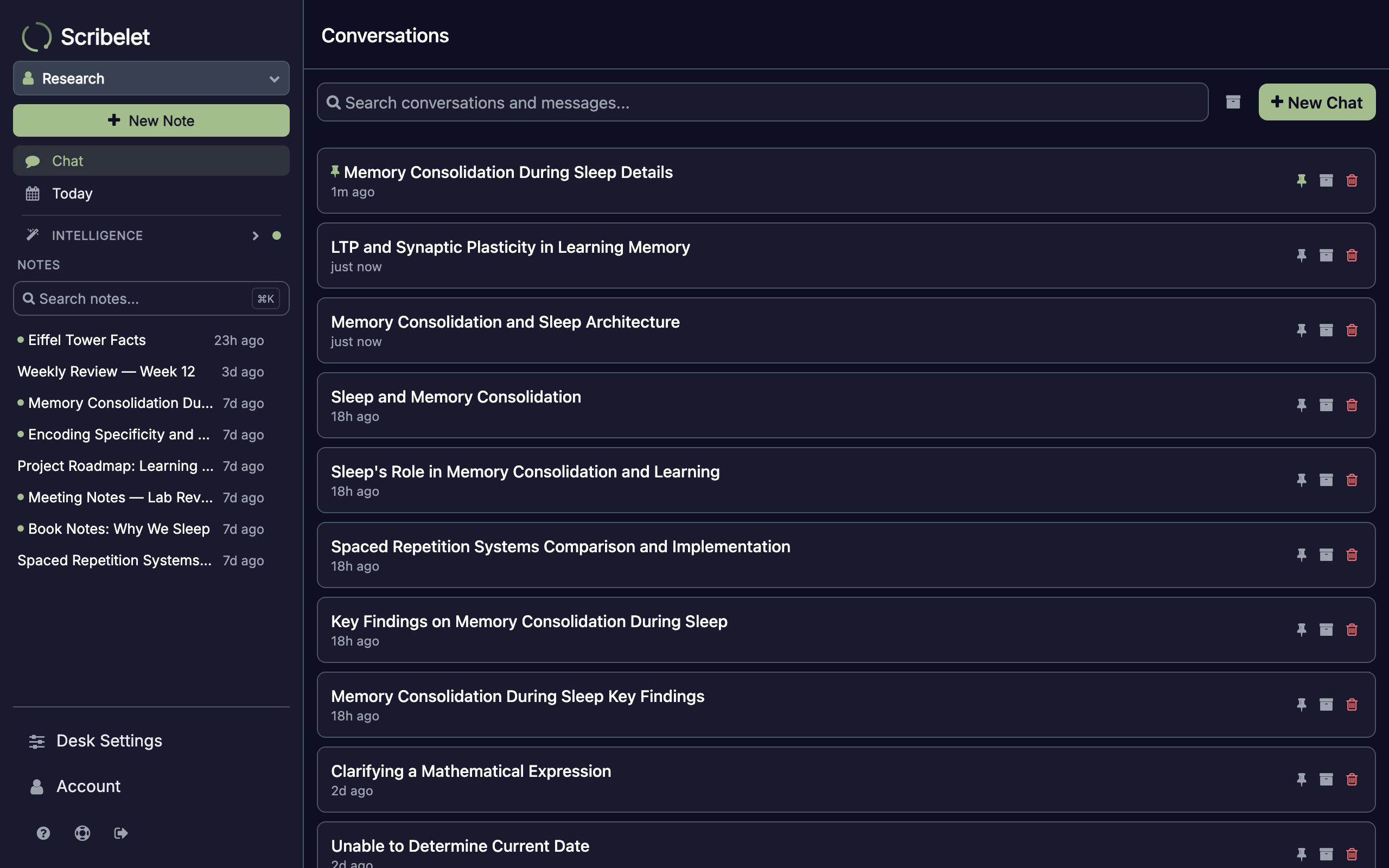This screenshot has width=1389, height=868.
Task: Create a New Note
Action: click(x=151, y=120)
